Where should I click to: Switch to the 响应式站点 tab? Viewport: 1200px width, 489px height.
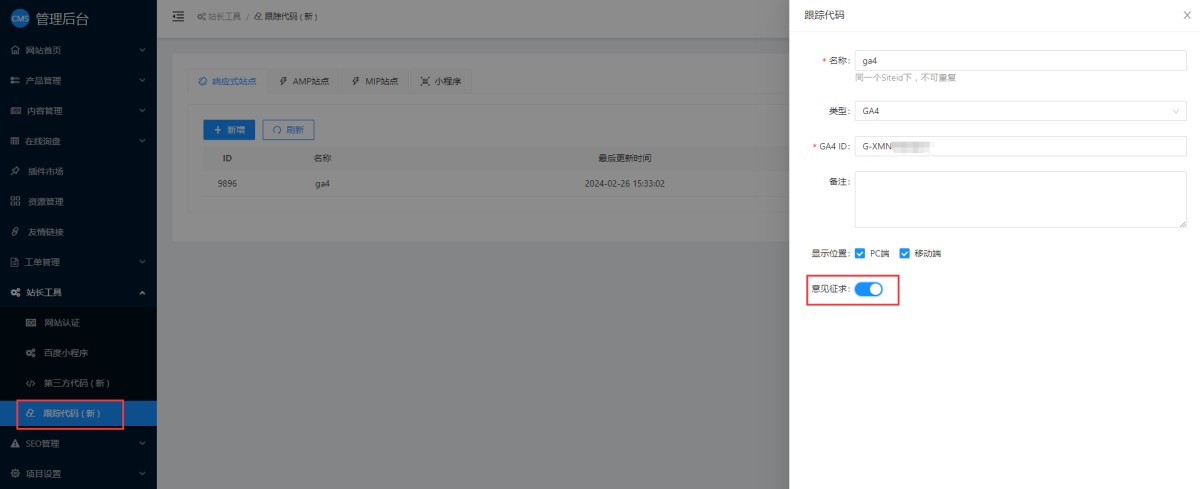(228, 81)
